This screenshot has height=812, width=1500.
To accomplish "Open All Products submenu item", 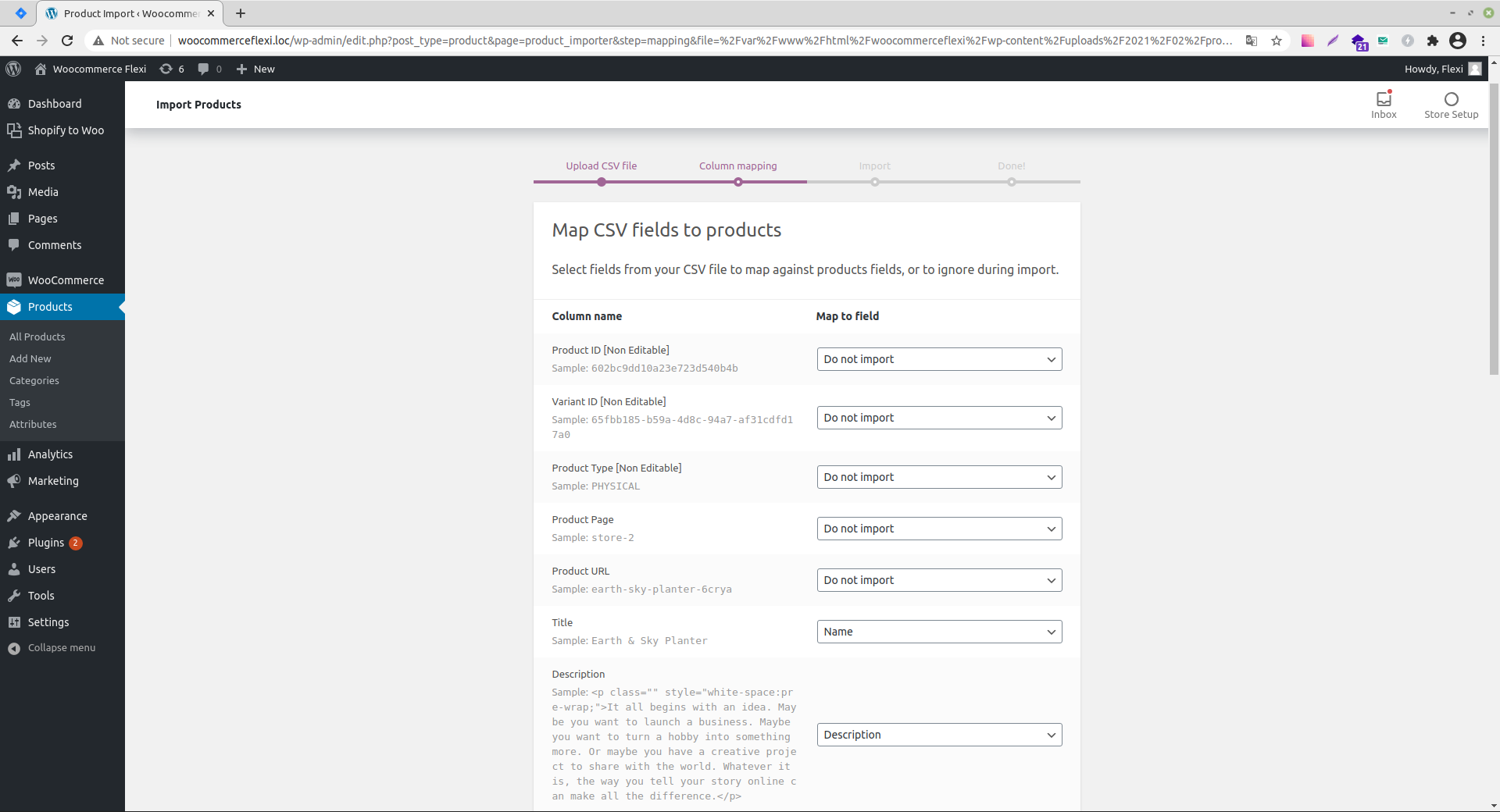I will (x=37, y=337).
